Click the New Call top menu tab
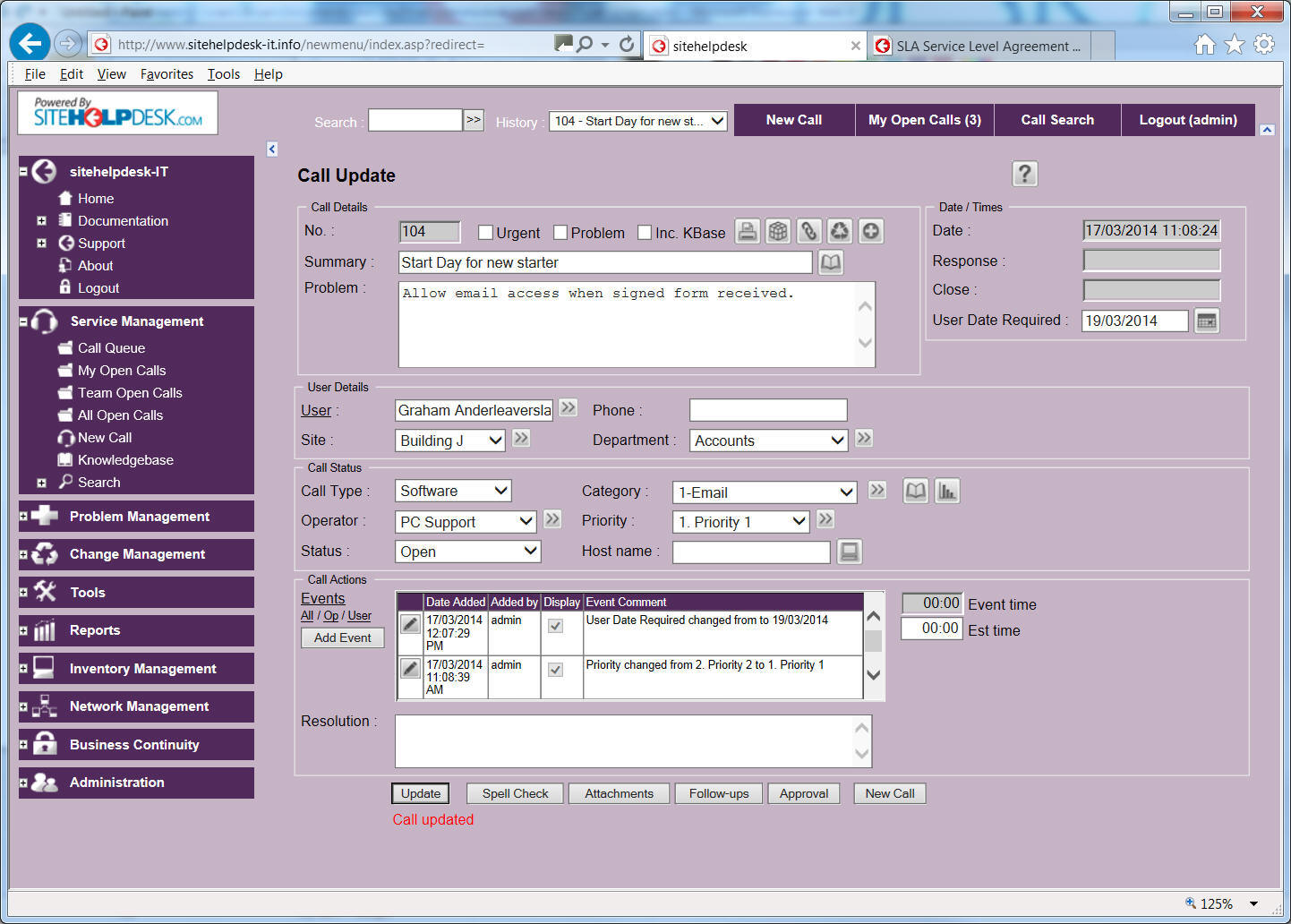1291x924 pixels. click(x=794, y=120)
